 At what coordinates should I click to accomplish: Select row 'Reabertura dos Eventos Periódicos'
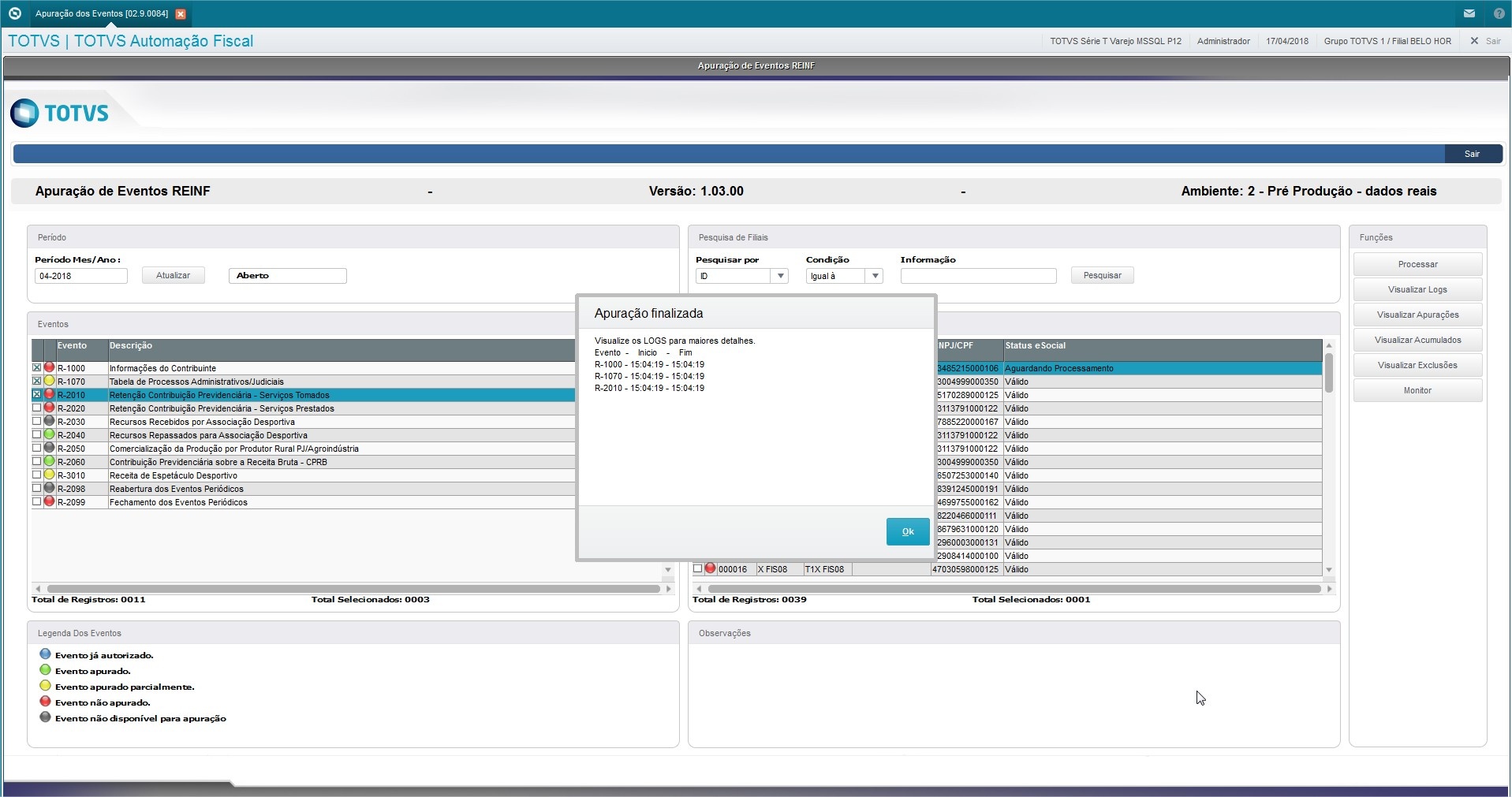tap(304, 489)
